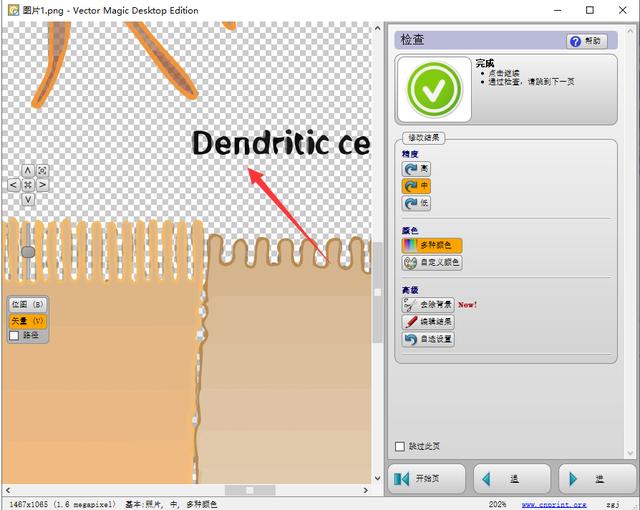Click the Vector Magic app icon in title bar
Screen dimensions: 640x510
coord(13,10)
